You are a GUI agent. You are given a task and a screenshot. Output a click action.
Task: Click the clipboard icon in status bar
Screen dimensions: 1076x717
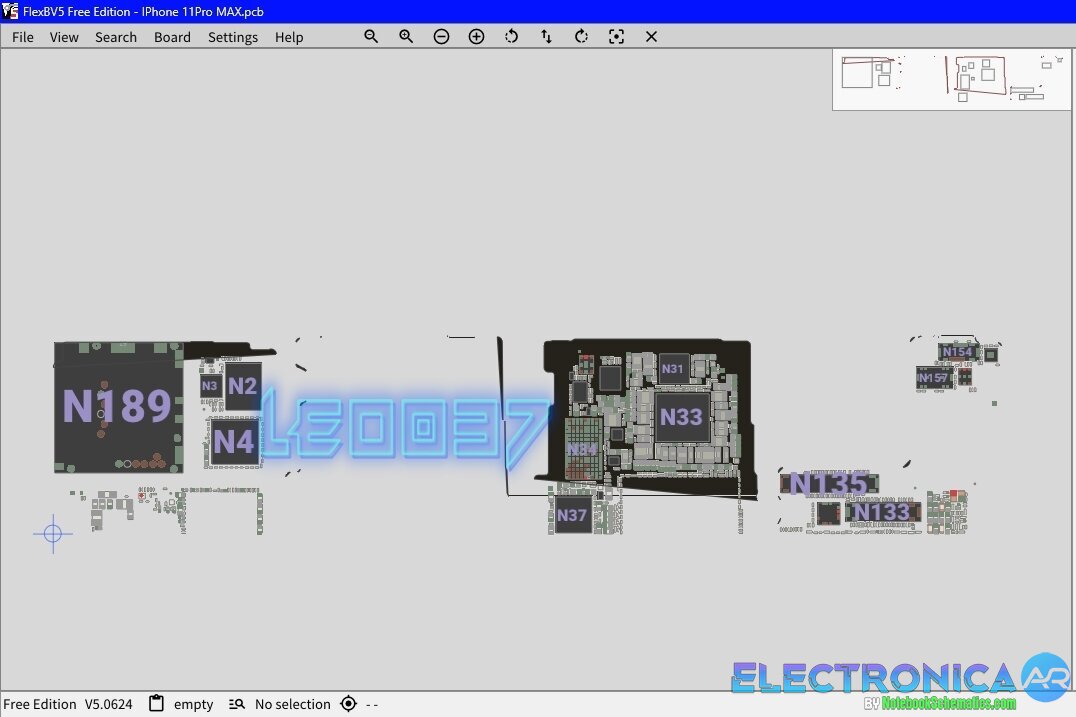click(x=156, y=704)
